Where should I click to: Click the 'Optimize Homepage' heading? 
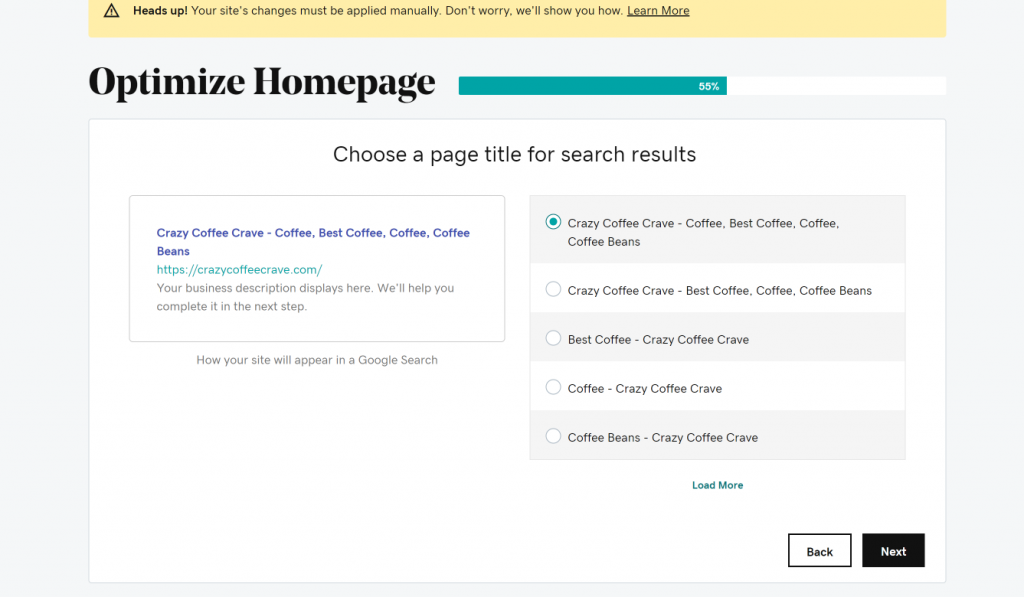tap(261, 81)
